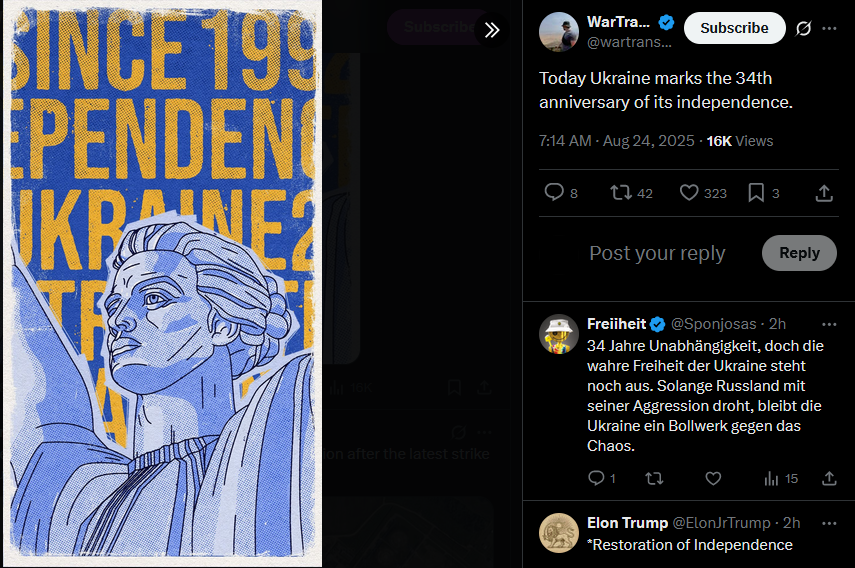Reply to Freiheit's comment

coord(596,478)
